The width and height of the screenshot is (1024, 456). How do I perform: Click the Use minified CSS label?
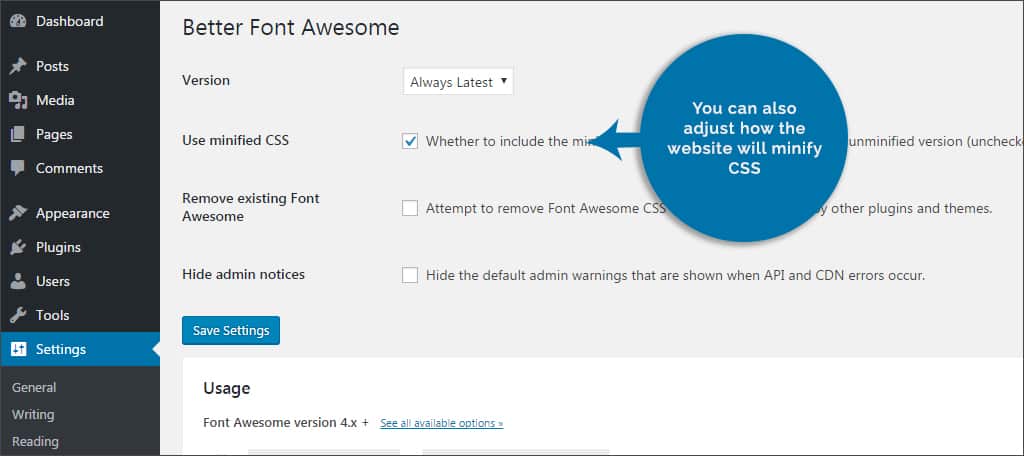point(235,140)
